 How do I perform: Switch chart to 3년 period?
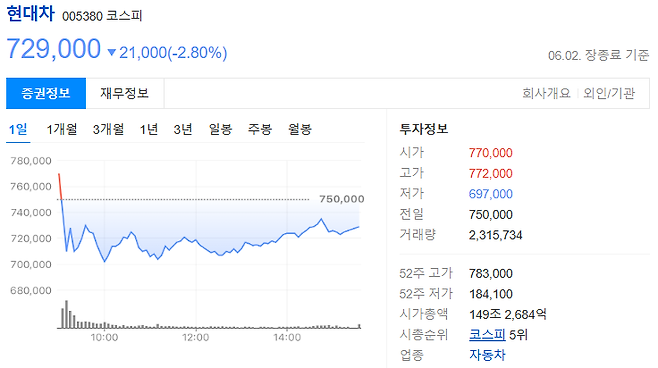183,129
